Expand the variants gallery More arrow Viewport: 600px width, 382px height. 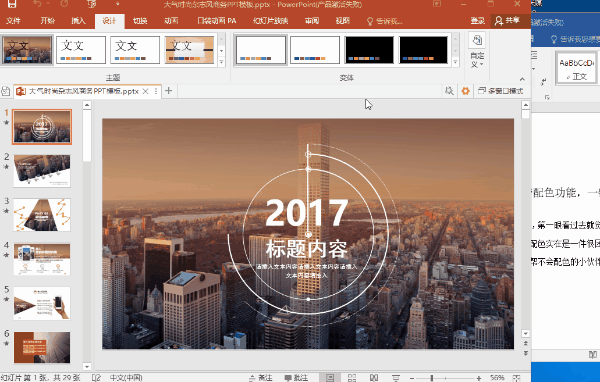click(455, 62)
